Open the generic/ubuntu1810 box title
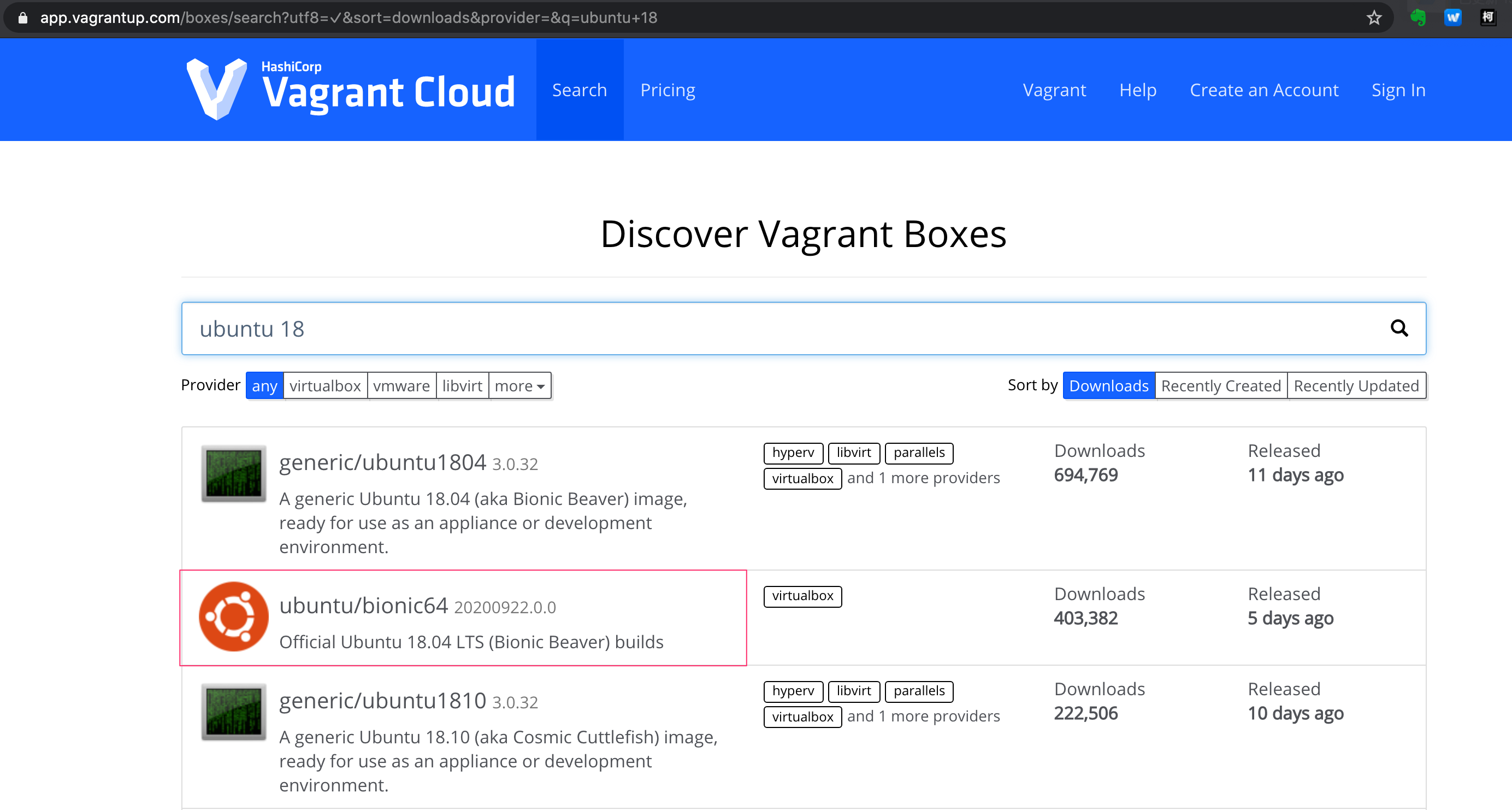The image size is (1512, 810). 383,700
